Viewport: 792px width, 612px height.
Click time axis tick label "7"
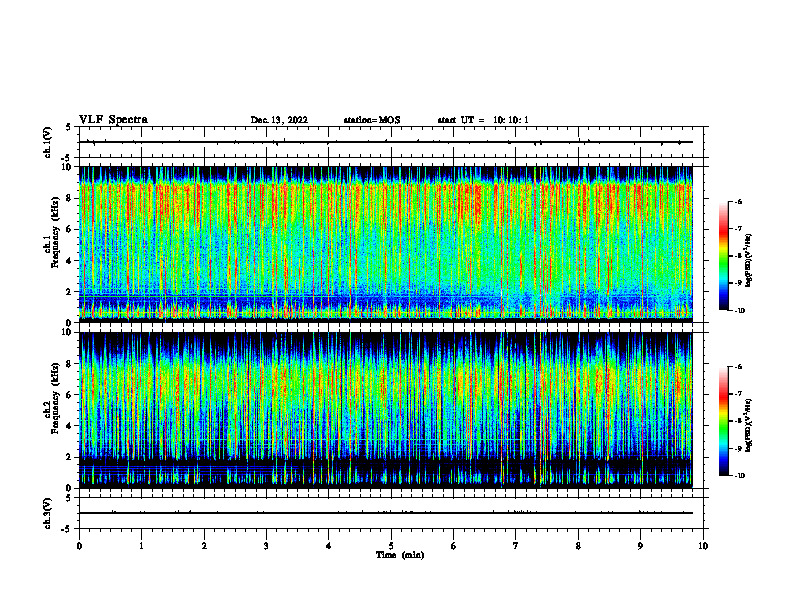point(516,546)
